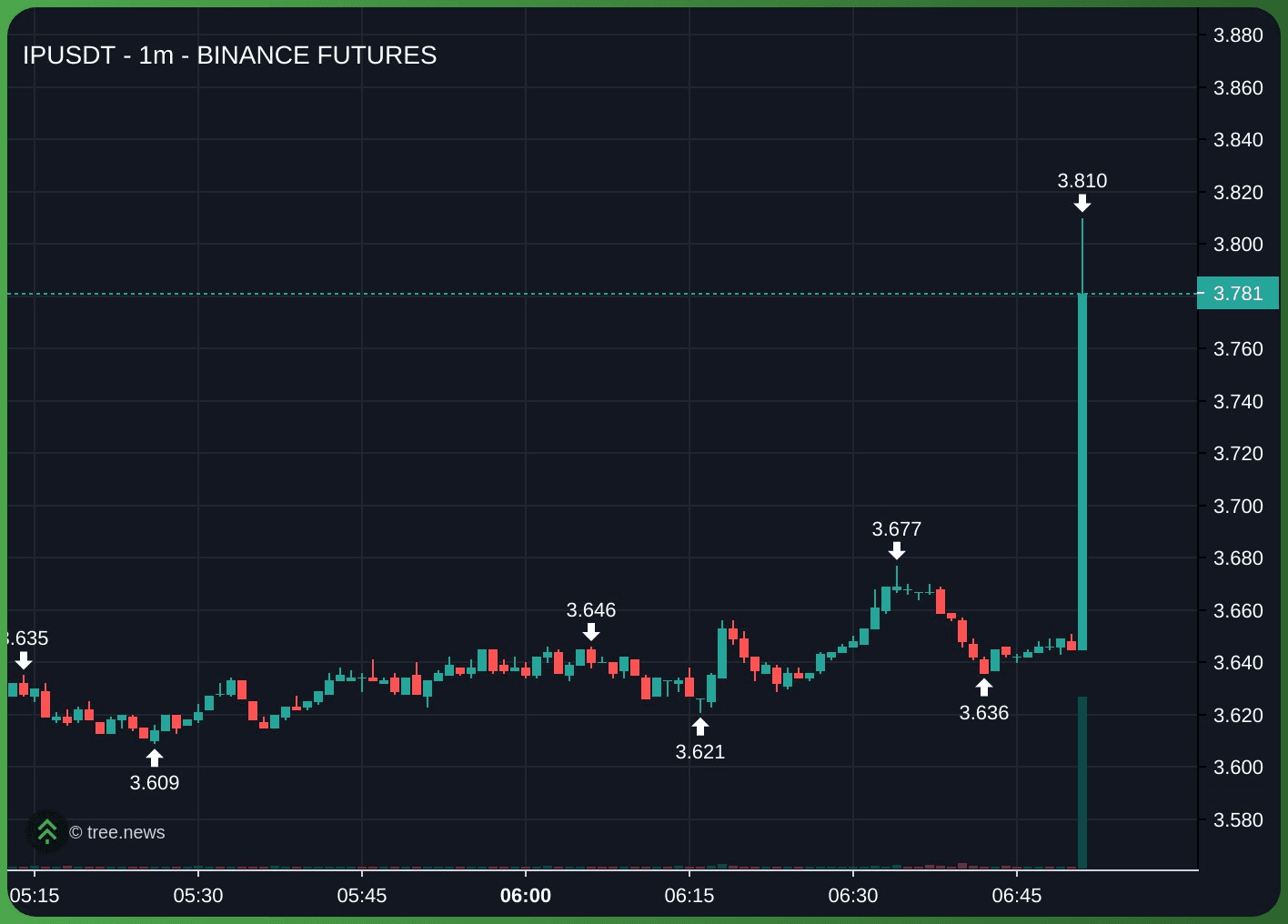Click the 05:30 time axis label
1288x924 pixels.
coord(198,896)
